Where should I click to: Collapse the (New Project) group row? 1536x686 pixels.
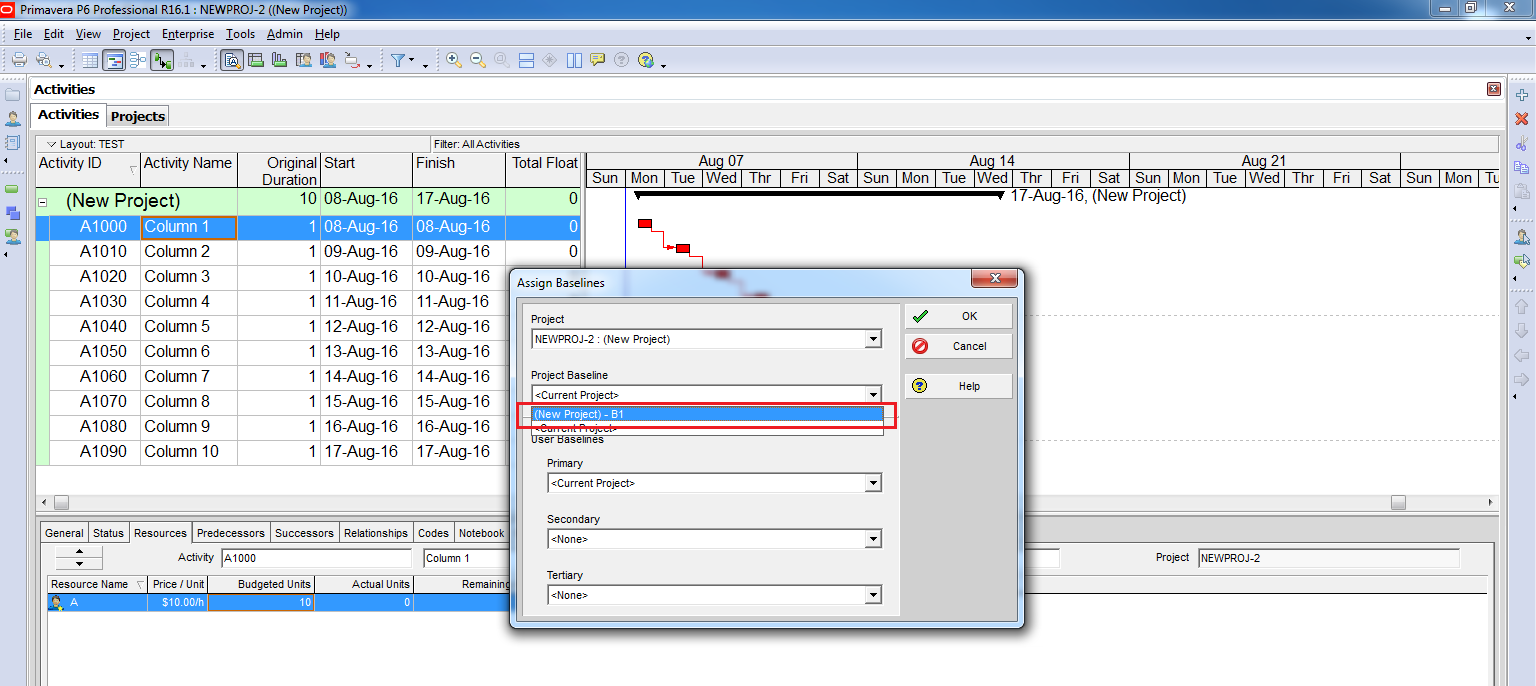(x=42, y=201)
